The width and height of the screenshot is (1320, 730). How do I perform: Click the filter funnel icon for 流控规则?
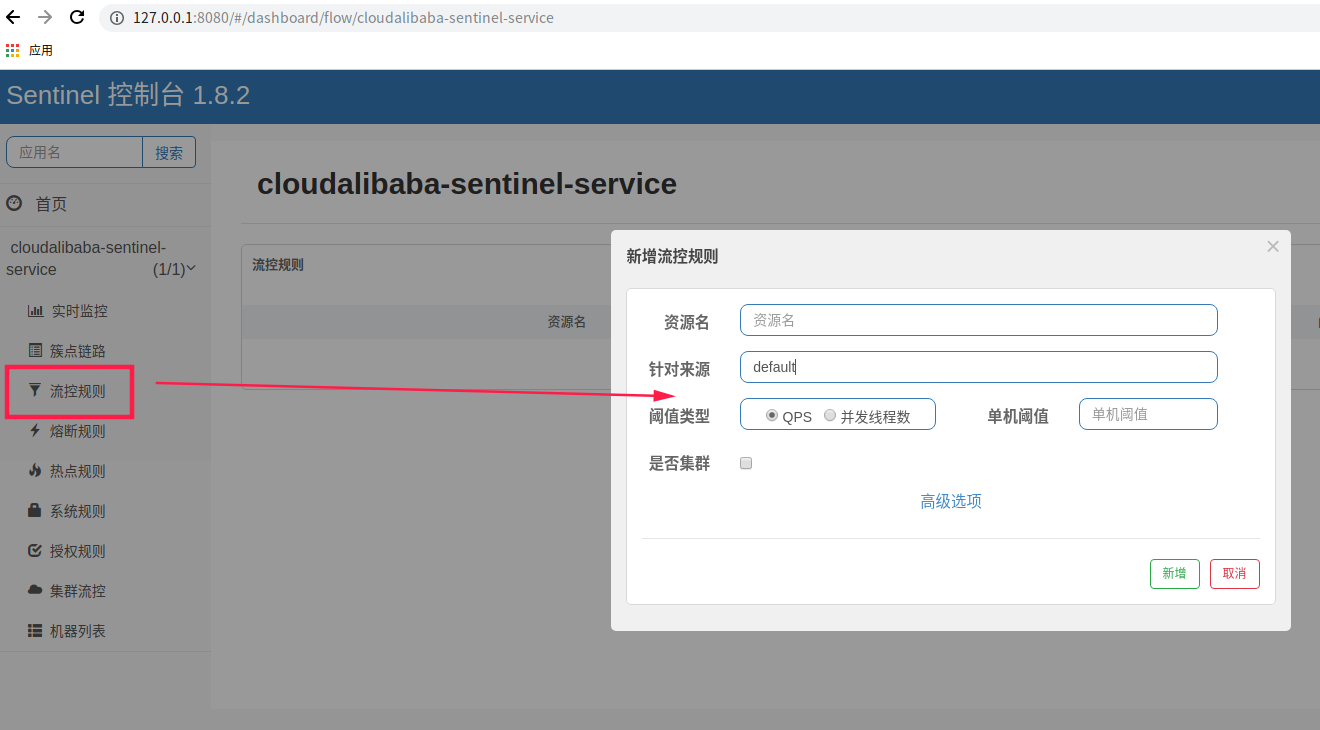pyautogui.click(x=35, y=391)
